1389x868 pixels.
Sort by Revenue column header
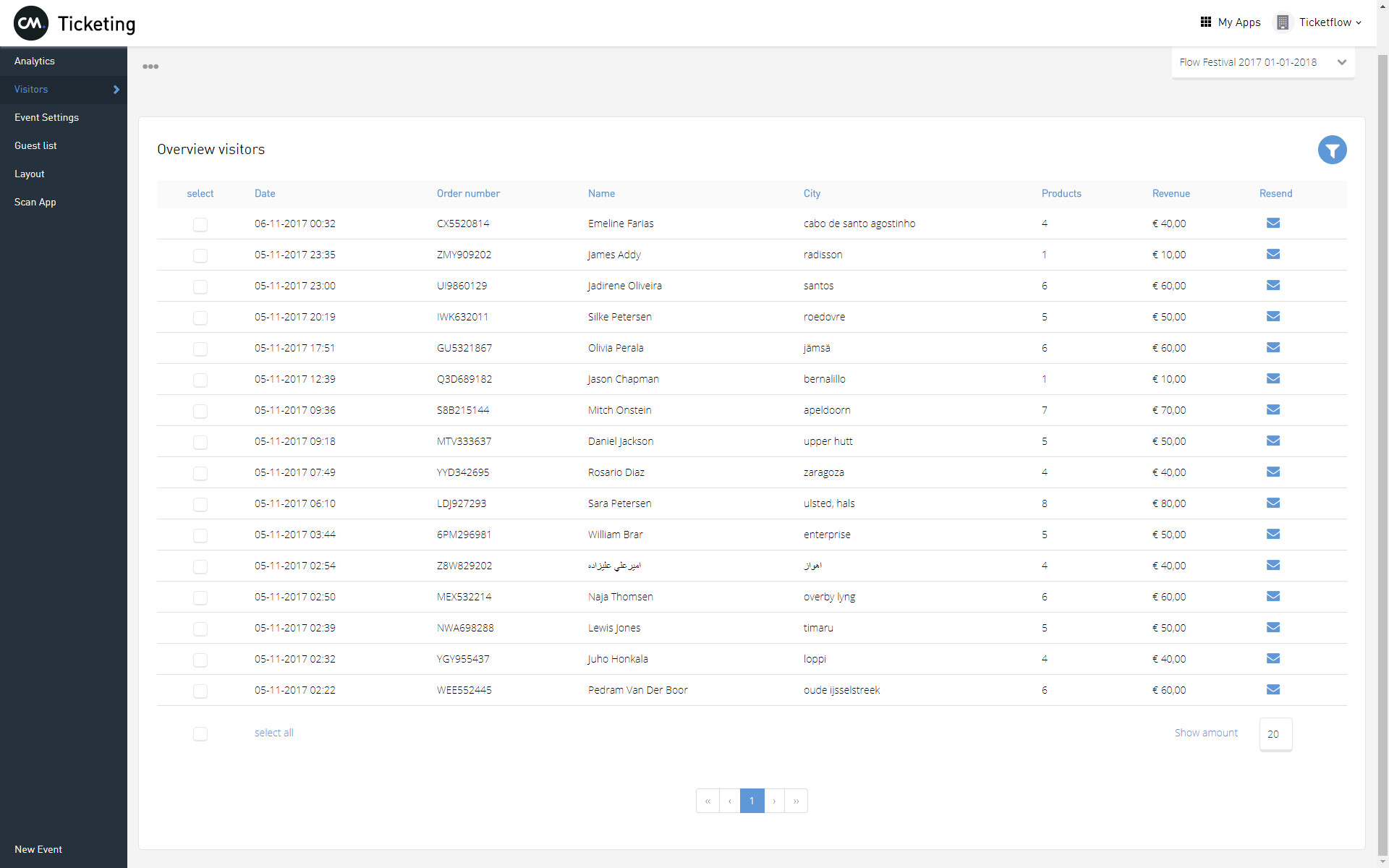click(x=1171, y=194)
